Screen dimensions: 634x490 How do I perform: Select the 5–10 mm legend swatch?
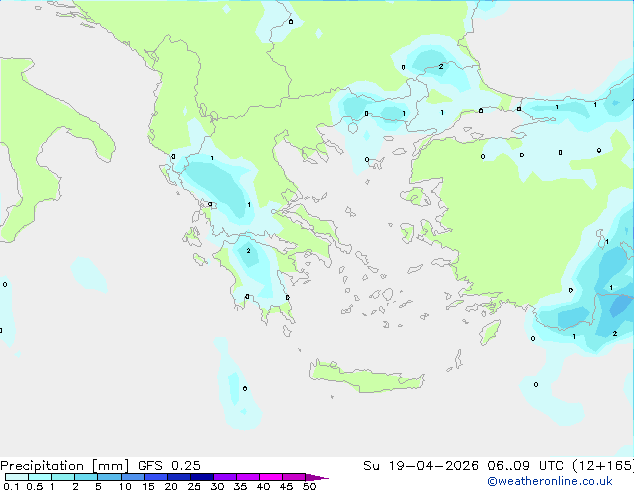[x=109, y=477]
